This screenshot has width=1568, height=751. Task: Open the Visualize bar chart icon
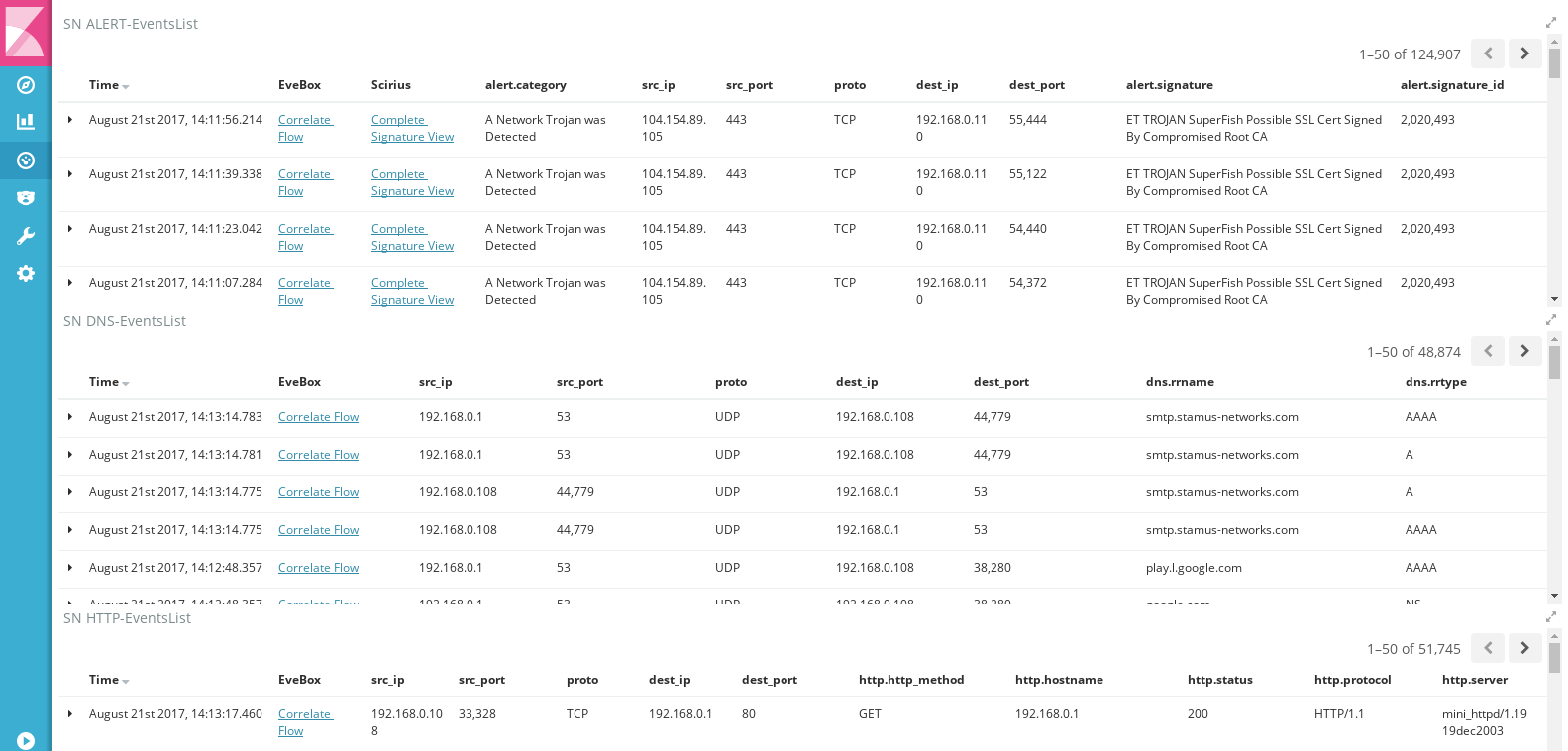click(26, 122)
